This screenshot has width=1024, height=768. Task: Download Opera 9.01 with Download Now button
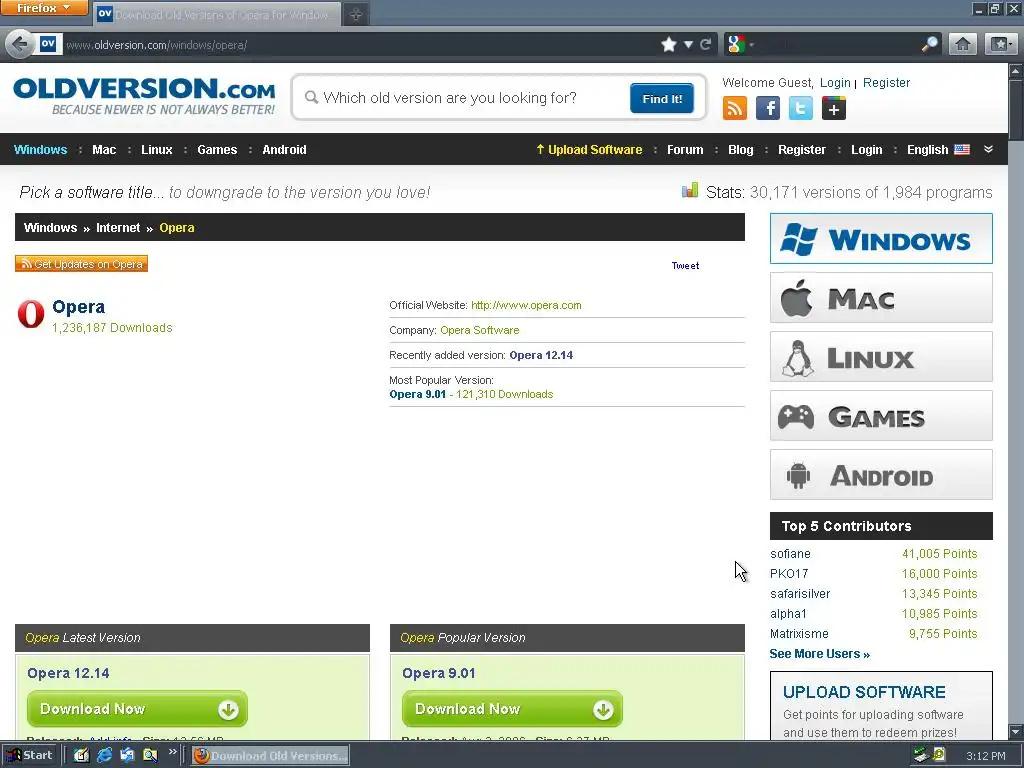512,709
